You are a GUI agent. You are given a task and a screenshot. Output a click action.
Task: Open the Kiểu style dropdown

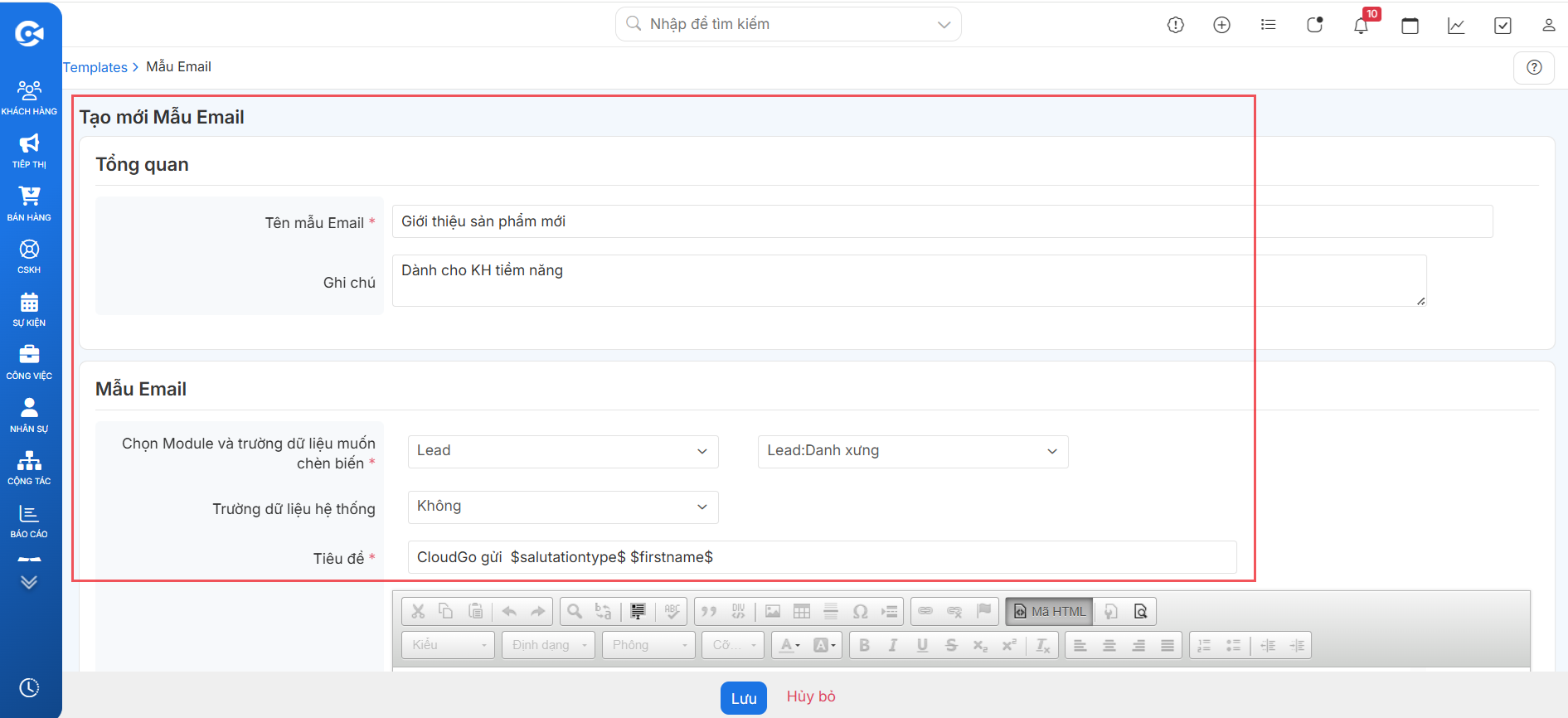[449, 645]
